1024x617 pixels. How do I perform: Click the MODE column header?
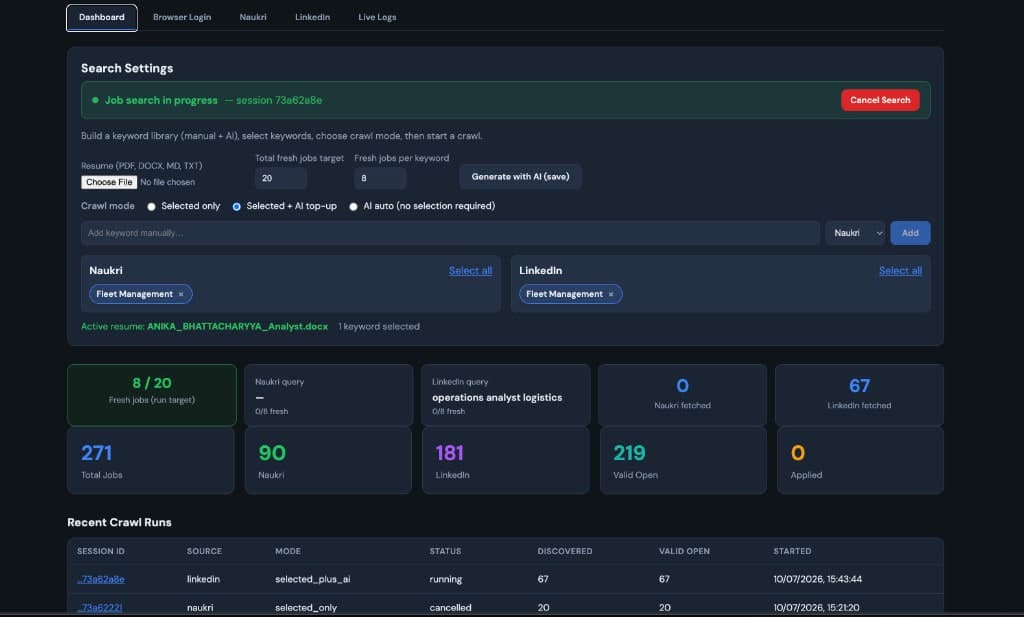click(x=288, y=551)
